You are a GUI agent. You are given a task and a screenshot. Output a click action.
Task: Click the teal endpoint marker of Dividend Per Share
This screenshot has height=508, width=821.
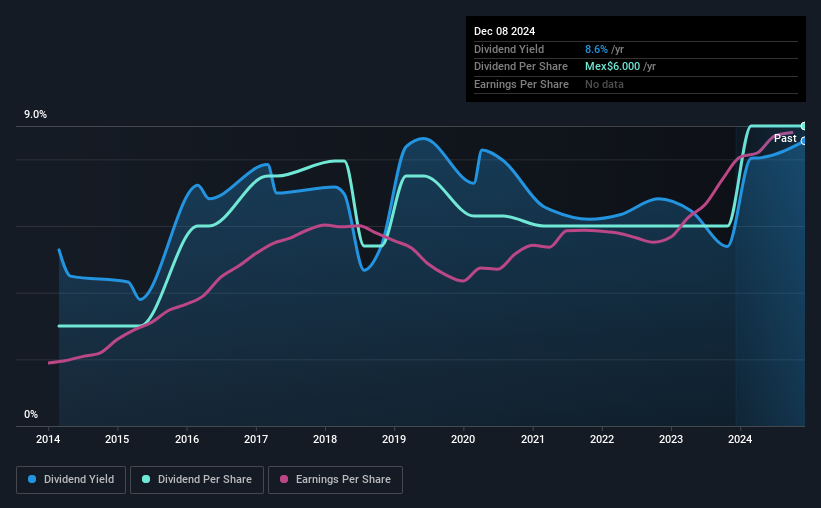point(804,126)
